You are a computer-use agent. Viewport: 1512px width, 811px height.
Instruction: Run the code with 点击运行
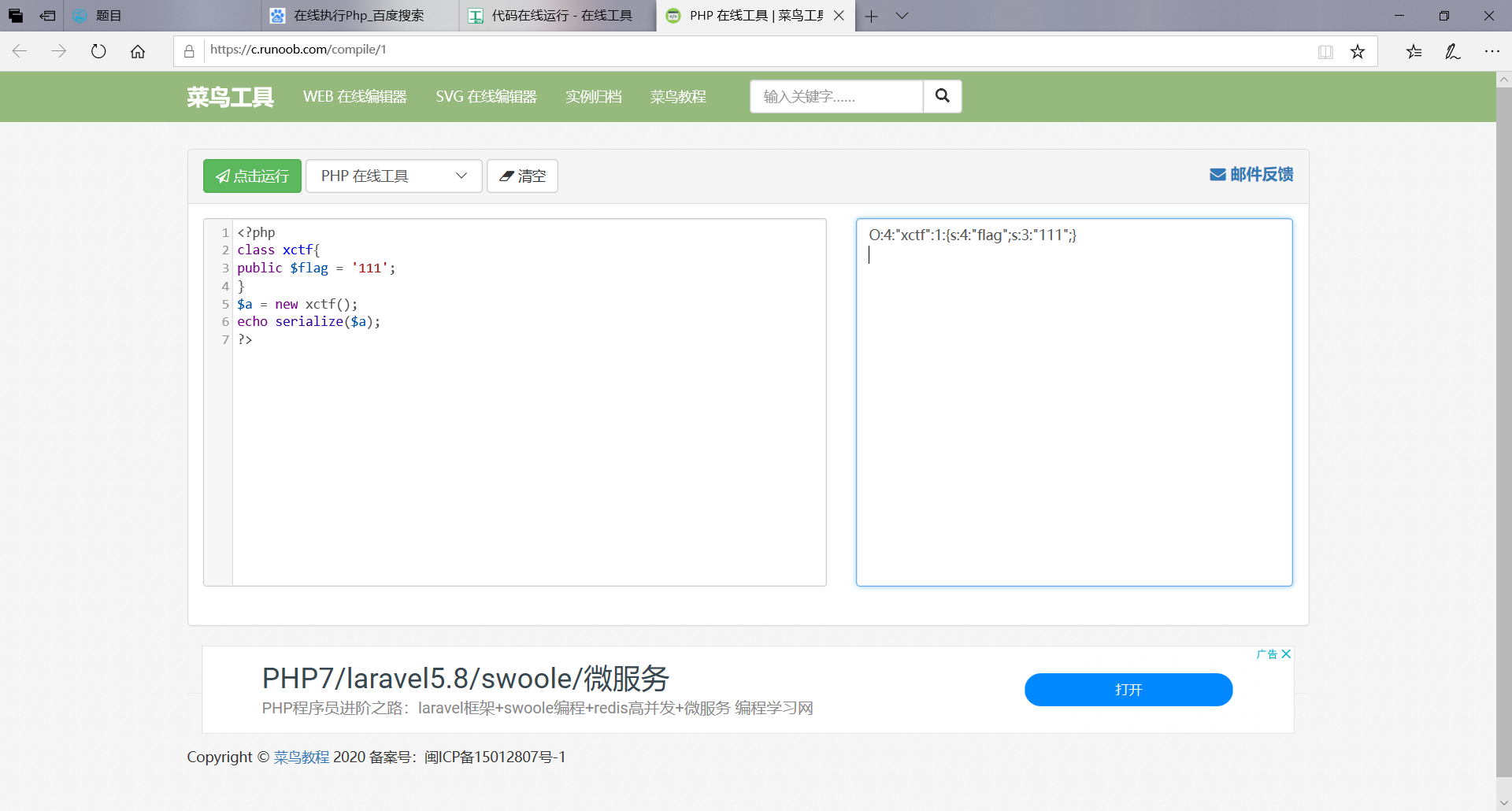(251, 176)
